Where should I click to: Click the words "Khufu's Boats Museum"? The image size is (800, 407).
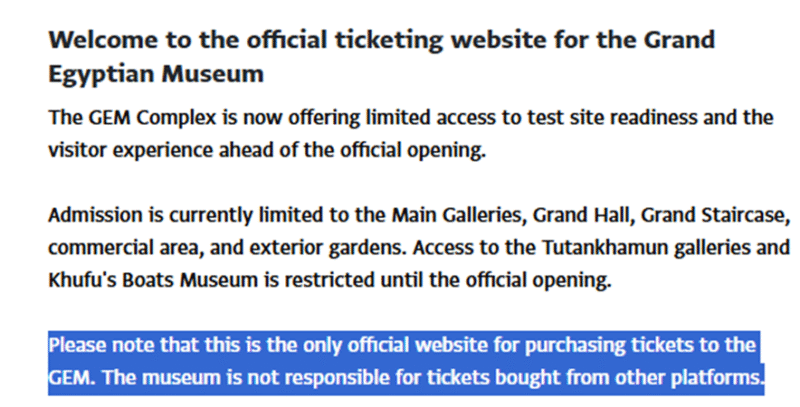pos(154,281)
